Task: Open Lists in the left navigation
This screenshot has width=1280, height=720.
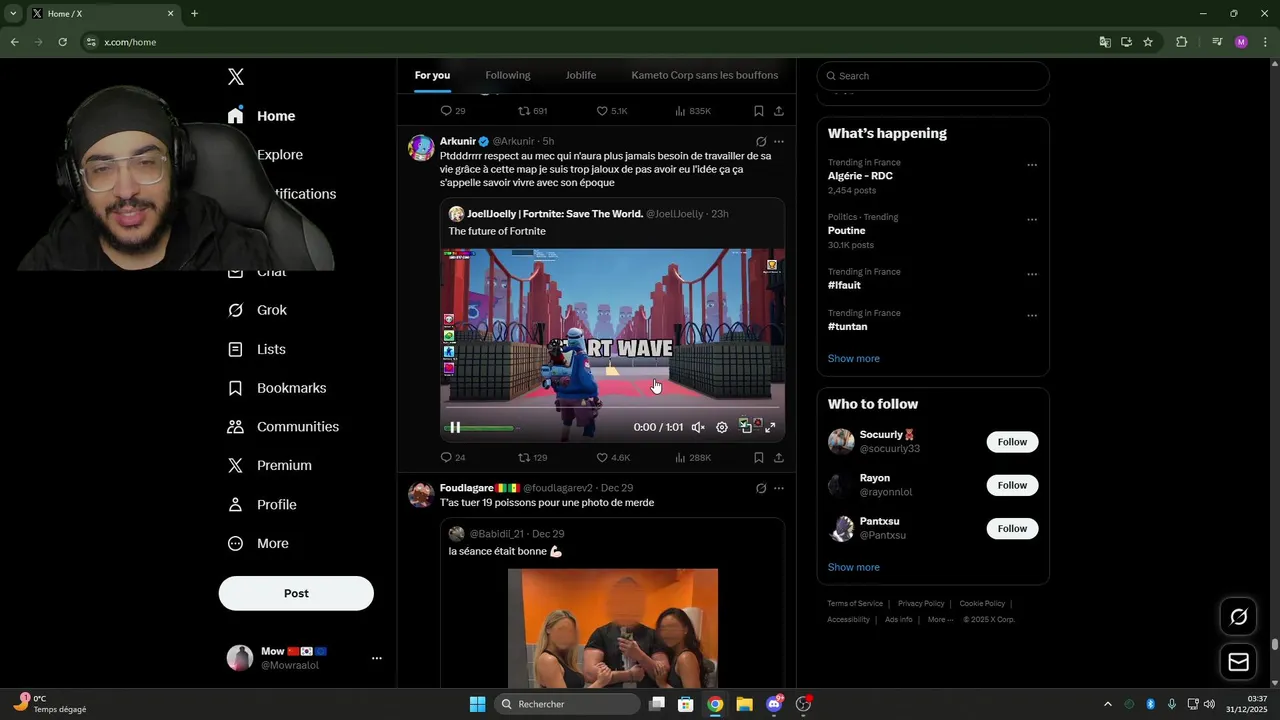Action: [x=257, y=349]
